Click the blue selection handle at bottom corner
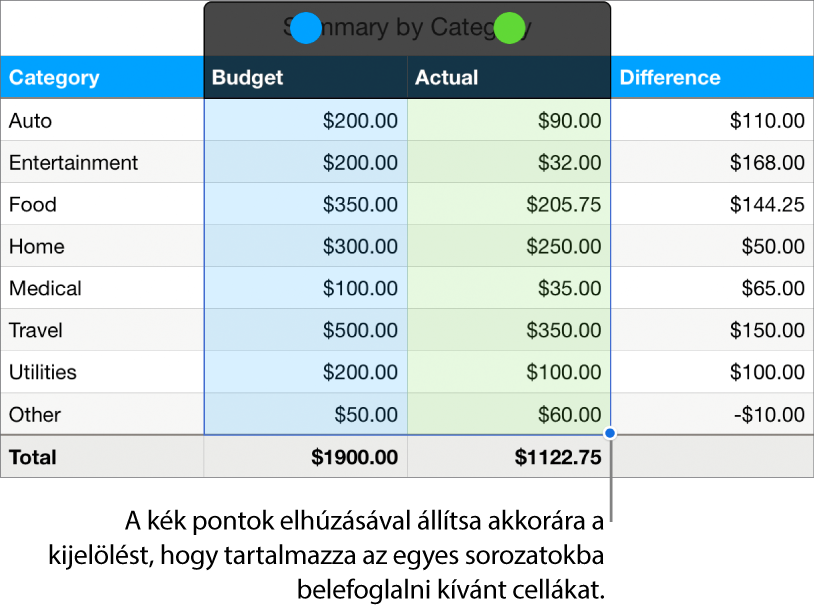The width and height of the screenshot is (814, 612). pos(610,434)
